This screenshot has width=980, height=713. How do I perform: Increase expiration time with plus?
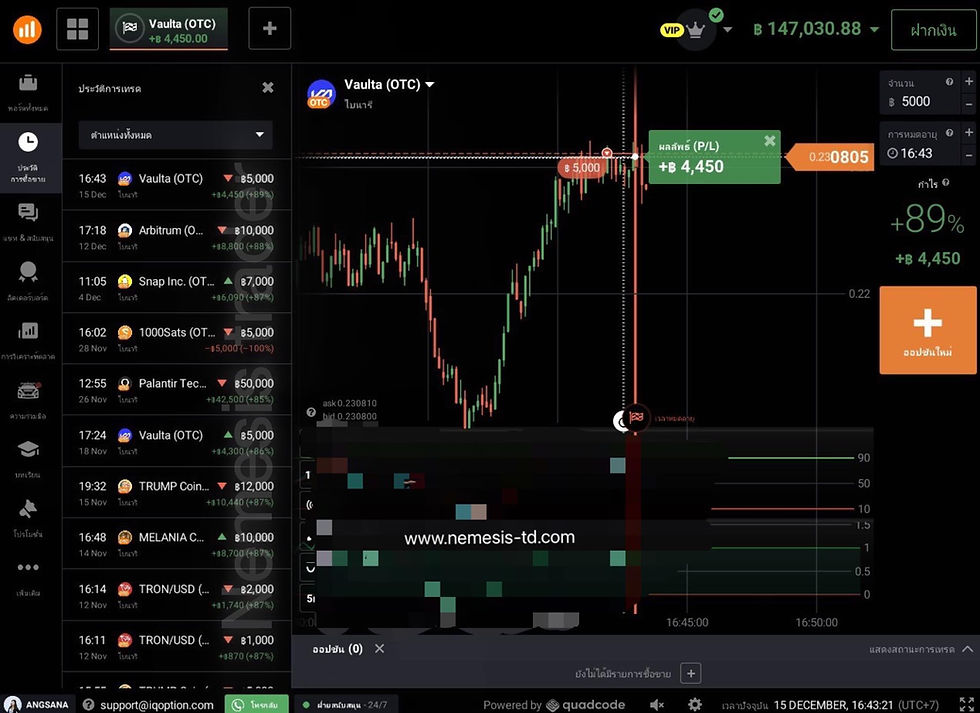pyautogui.click(x=969, y=132)
